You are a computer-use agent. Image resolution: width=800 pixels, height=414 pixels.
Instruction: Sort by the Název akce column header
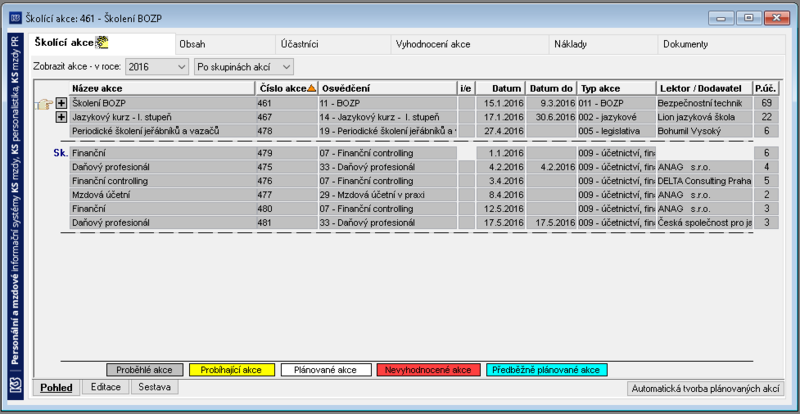pyautogui.click(x=162, y=88)
